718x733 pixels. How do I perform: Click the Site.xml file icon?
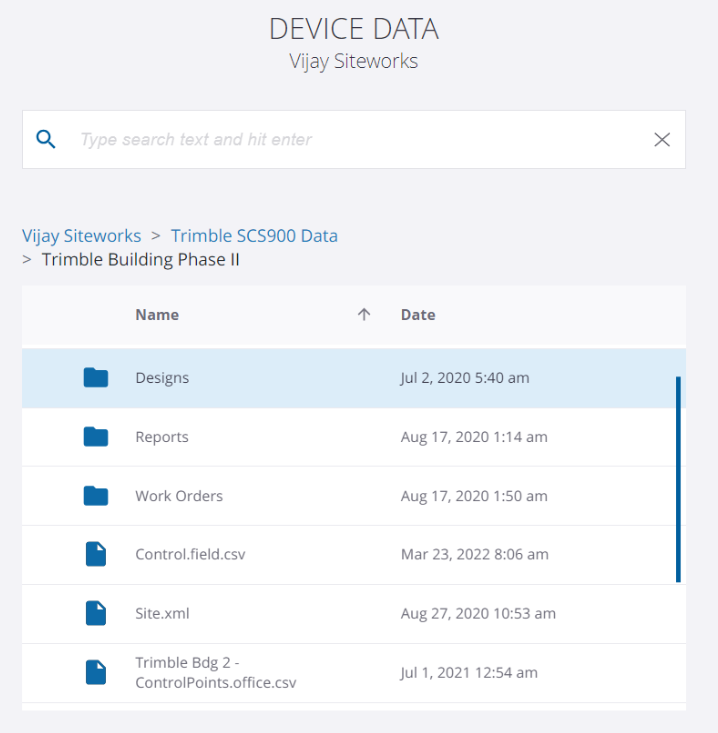click(96, 613)
